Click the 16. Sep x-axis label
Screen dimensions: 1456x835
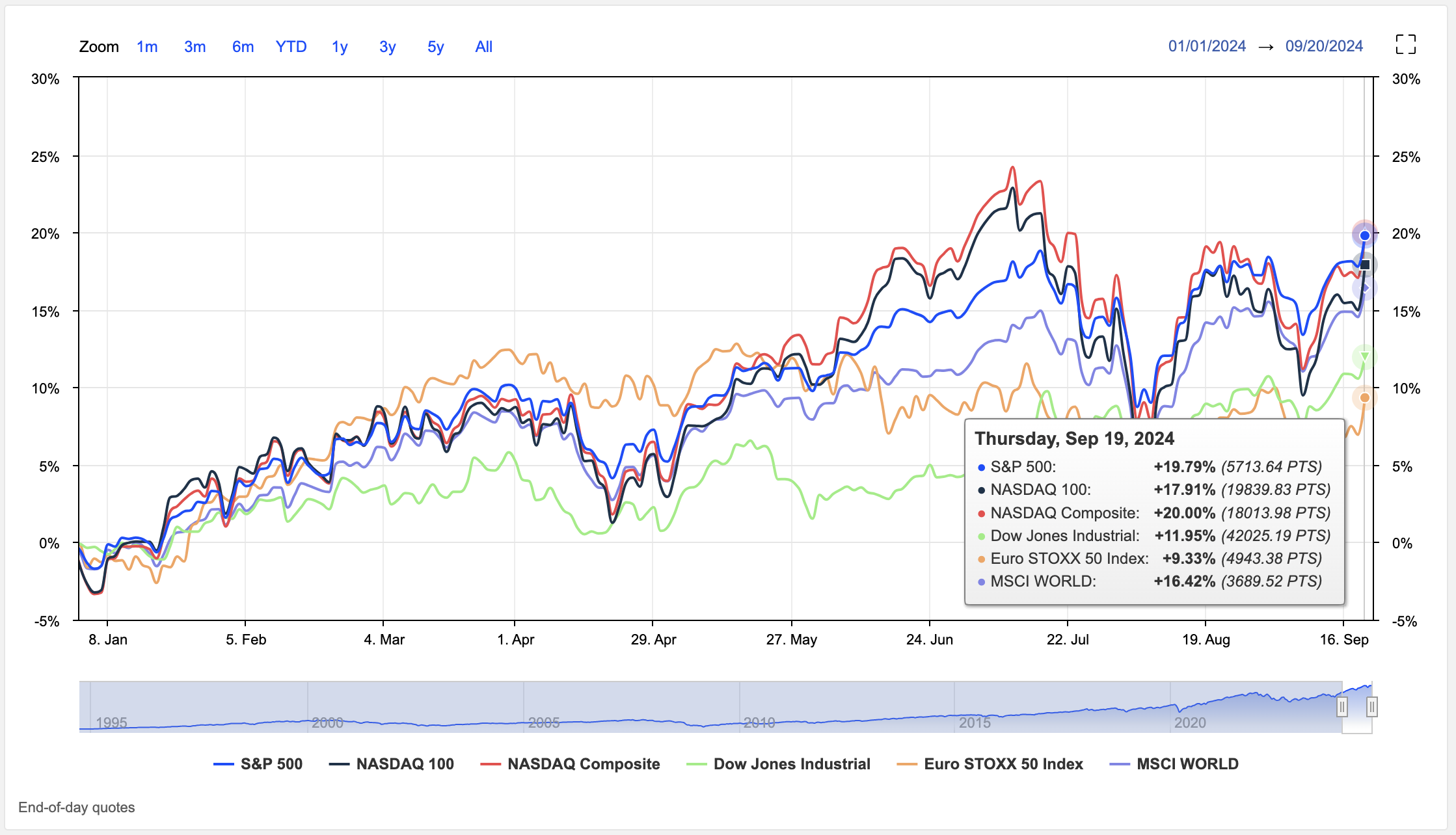point(1343,640)
